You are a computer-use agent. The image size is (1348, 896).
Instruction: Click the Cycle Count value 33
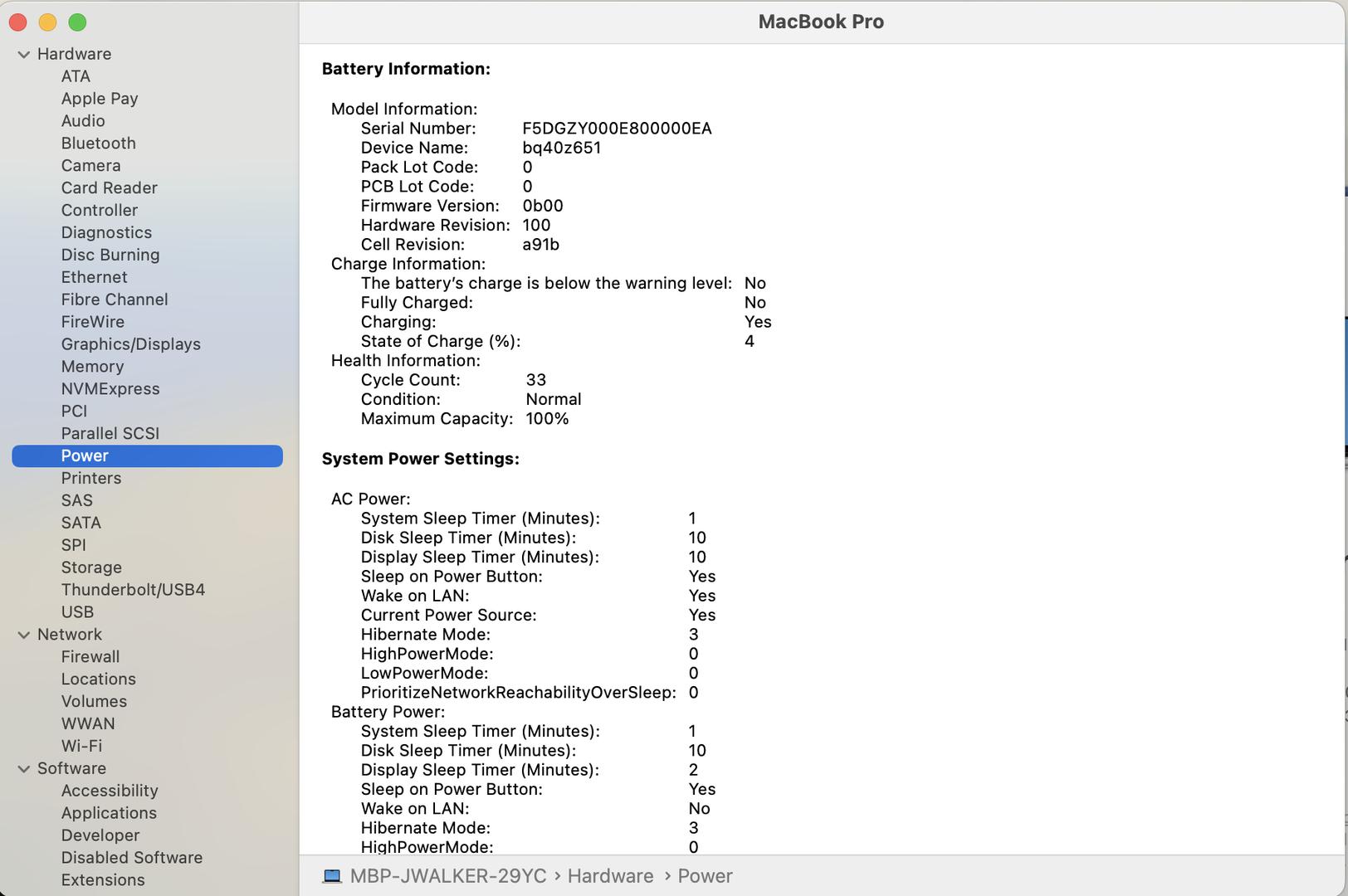point(535,381)
